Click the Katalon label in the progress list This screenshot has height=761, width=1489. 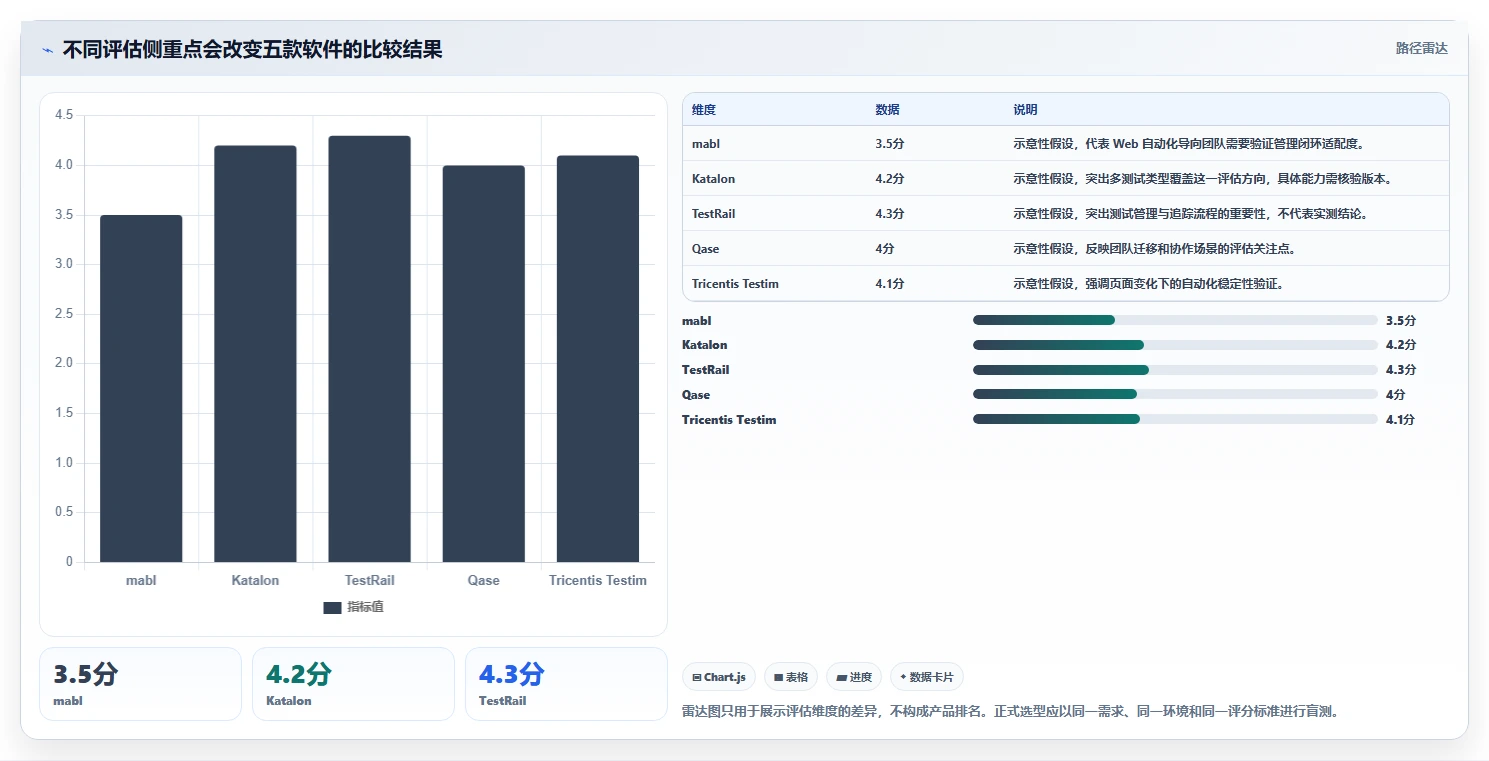click(705, 345)
